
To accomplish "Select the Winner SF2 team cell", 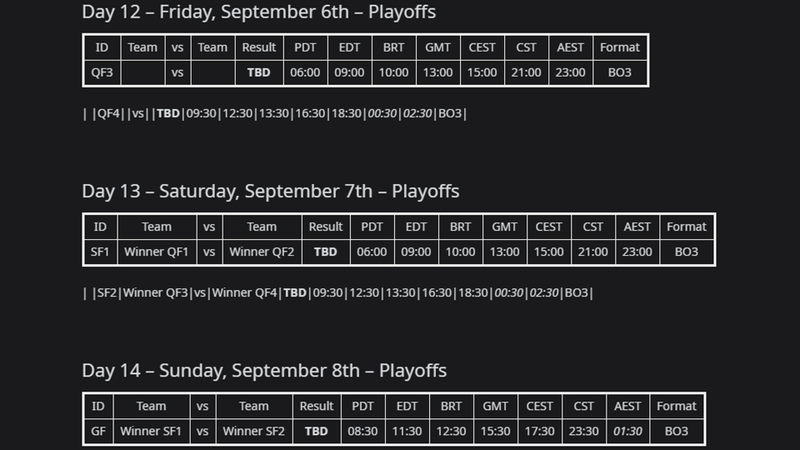I will (x=254, y=431).
